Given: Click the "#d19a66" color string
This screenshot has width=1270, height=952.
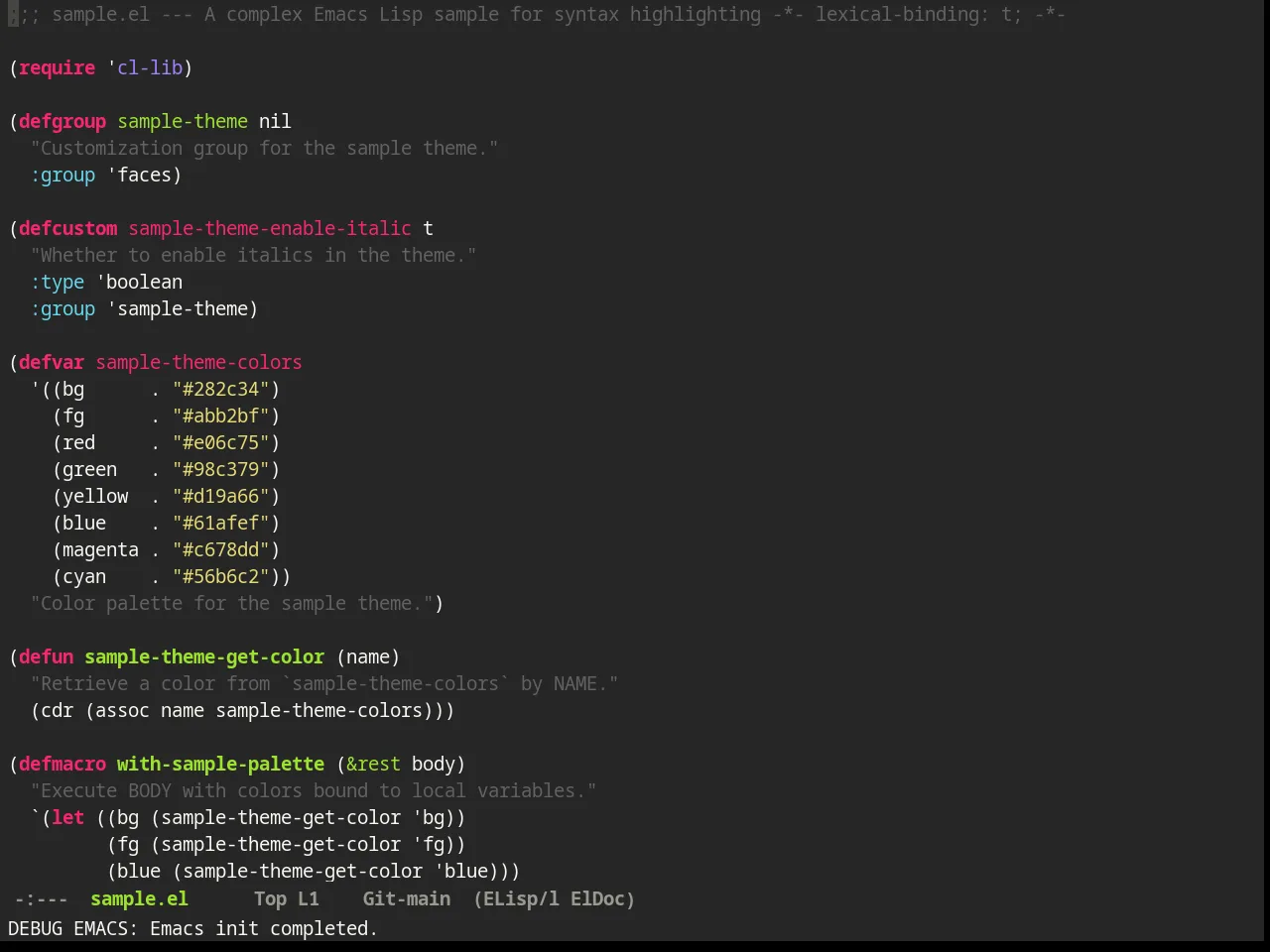Looking at the screenshot, I should point(221,496).
